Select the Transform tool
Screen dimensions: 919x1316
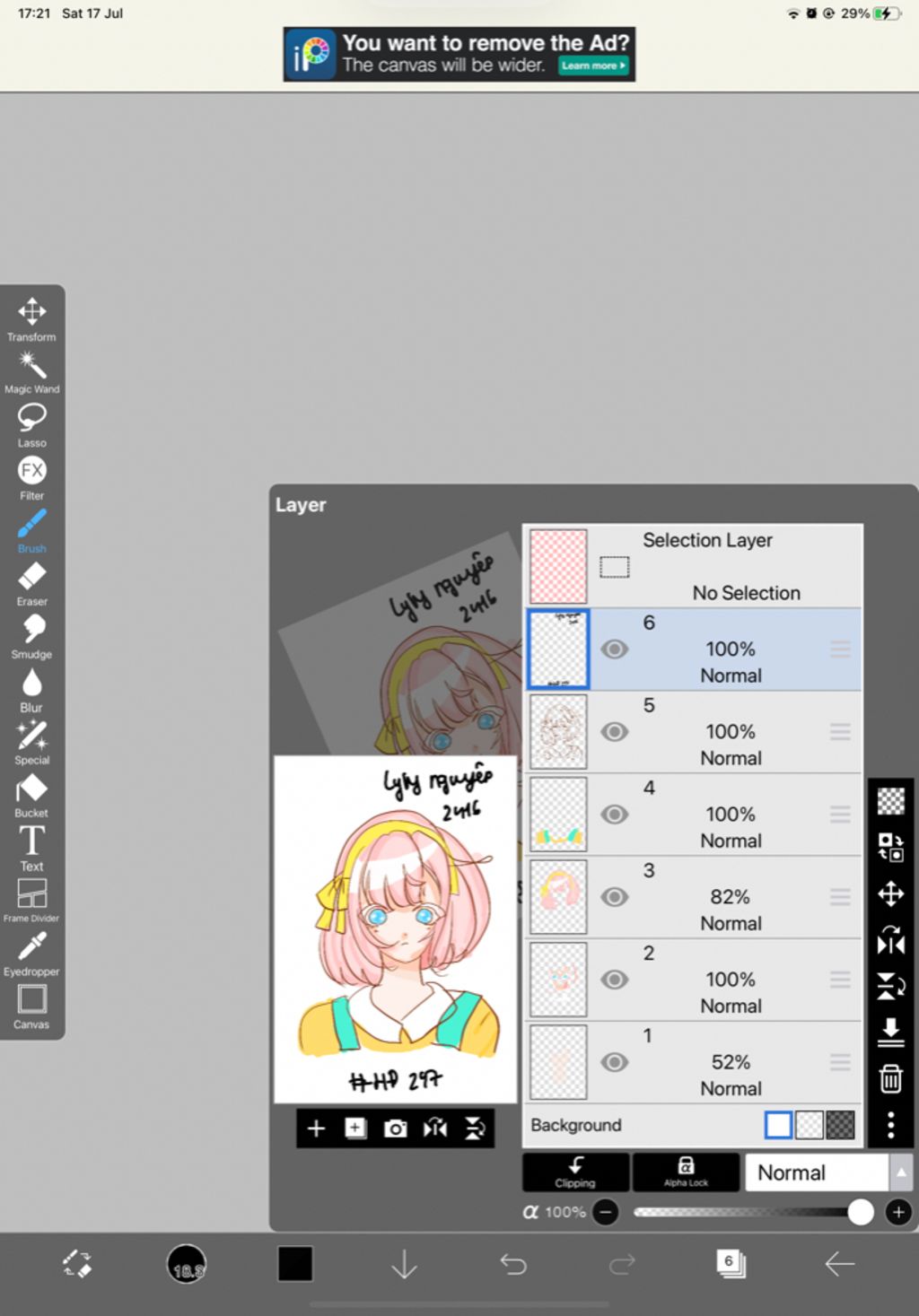(x=31, y=319)
